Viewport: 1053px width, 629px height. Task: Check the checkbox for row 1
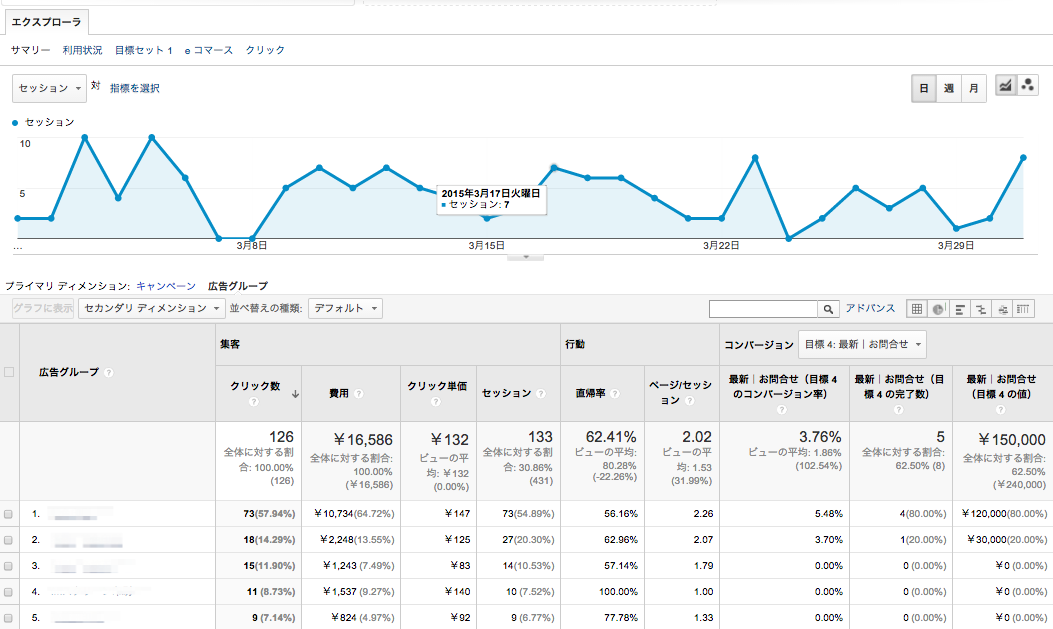(x=9, y=514)
